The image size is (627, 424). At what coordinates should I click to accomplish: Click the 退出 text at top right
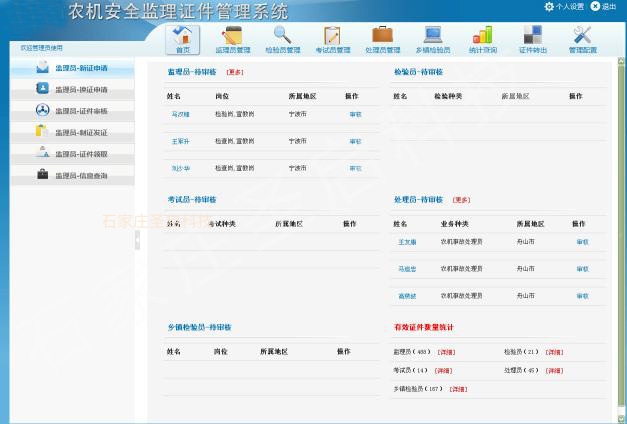(609, 6)
